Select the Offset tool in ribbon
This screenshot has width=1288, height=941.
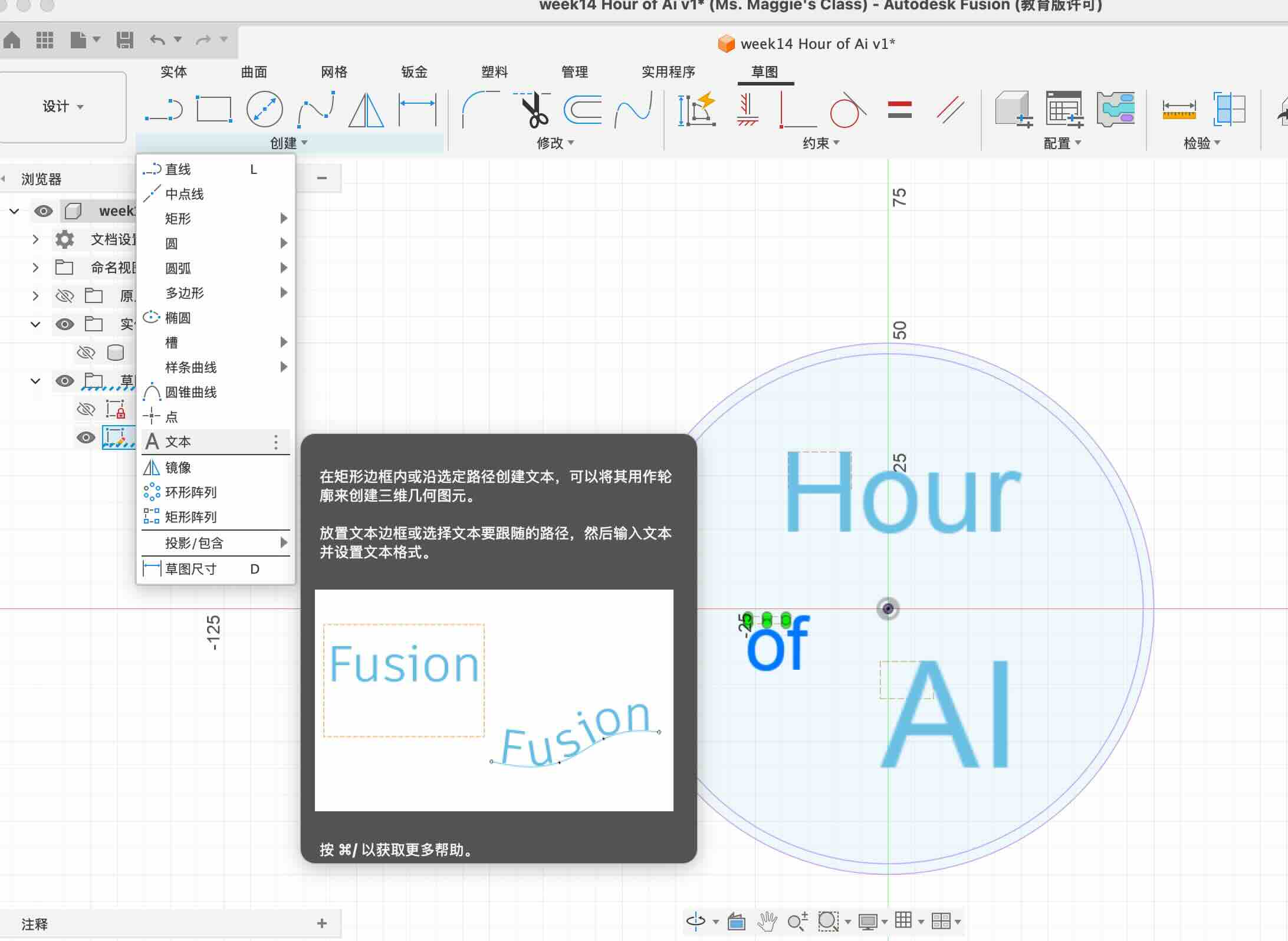tap(583, 110)
